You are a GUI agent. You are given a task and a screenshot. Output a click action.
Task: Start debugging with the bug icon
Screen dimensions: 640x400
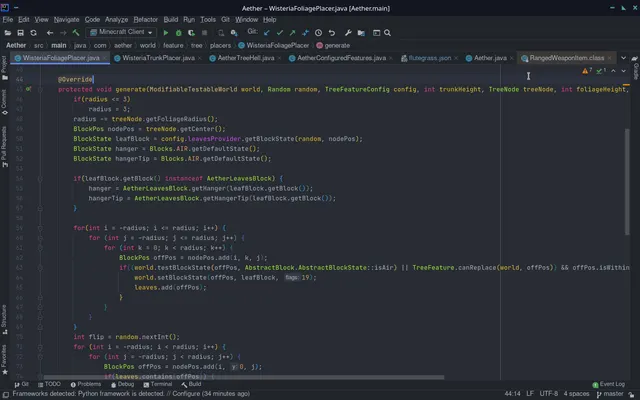[x=178, y=33]
